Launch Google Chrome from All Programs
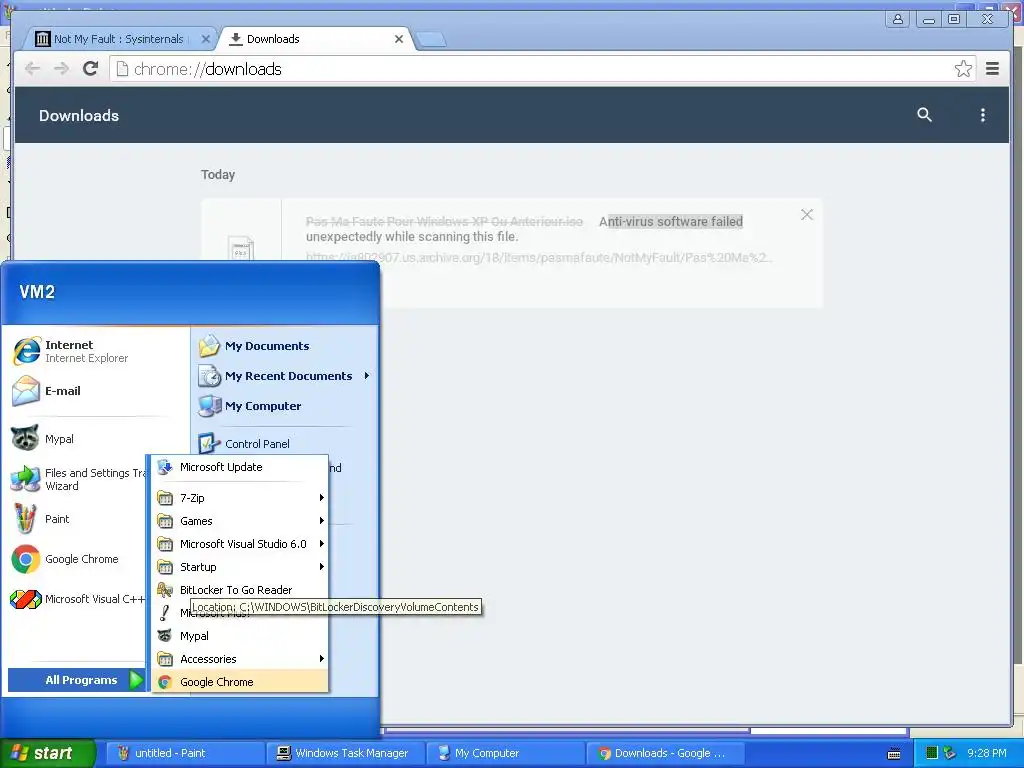 point(240,682)
